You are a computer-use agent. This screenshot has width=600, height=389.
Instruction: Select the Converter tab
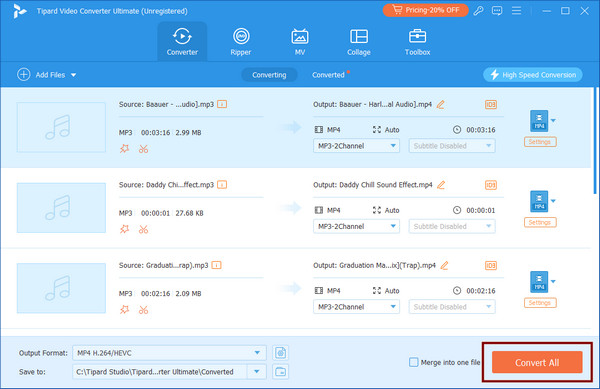pyautogui.click(x=182, y=42)
